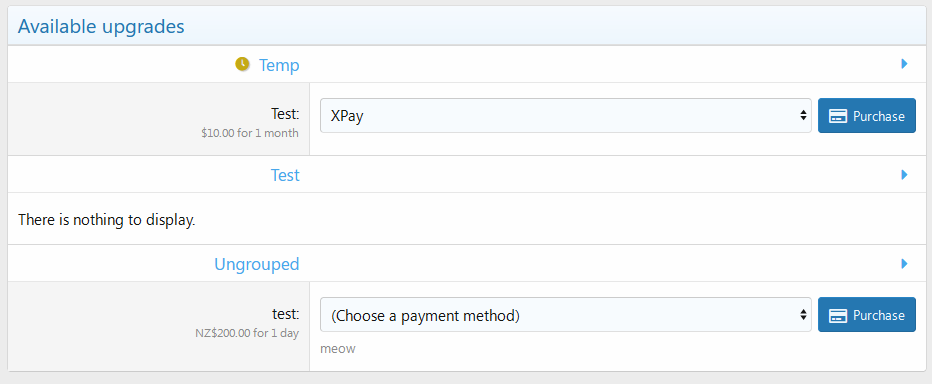Collapse the Ungrouped section arrow
This screenshot has width=932, height=384.
point(904,263)
